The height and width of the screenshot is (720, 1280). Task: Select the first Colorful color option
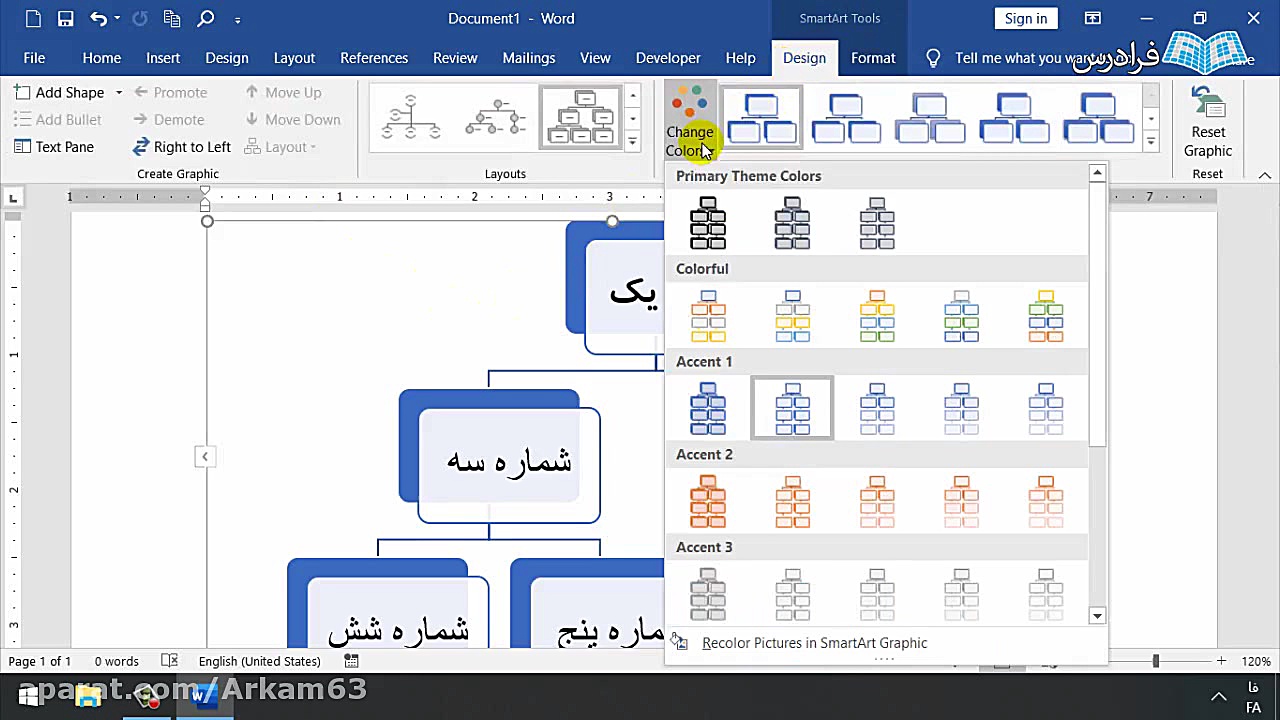tap(708, 316)
